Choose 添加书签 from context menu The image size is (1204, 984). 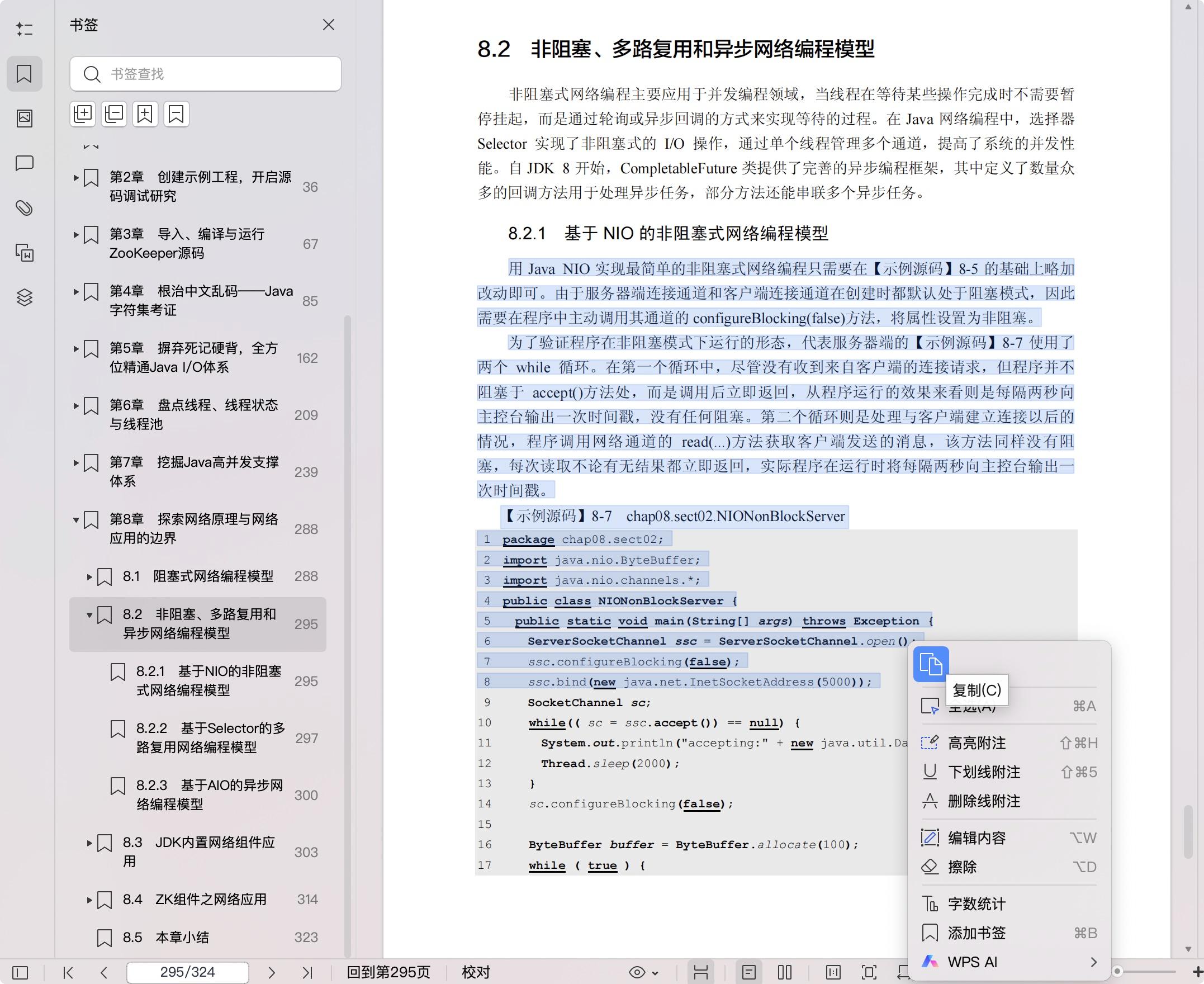(x=1009, y=933)
